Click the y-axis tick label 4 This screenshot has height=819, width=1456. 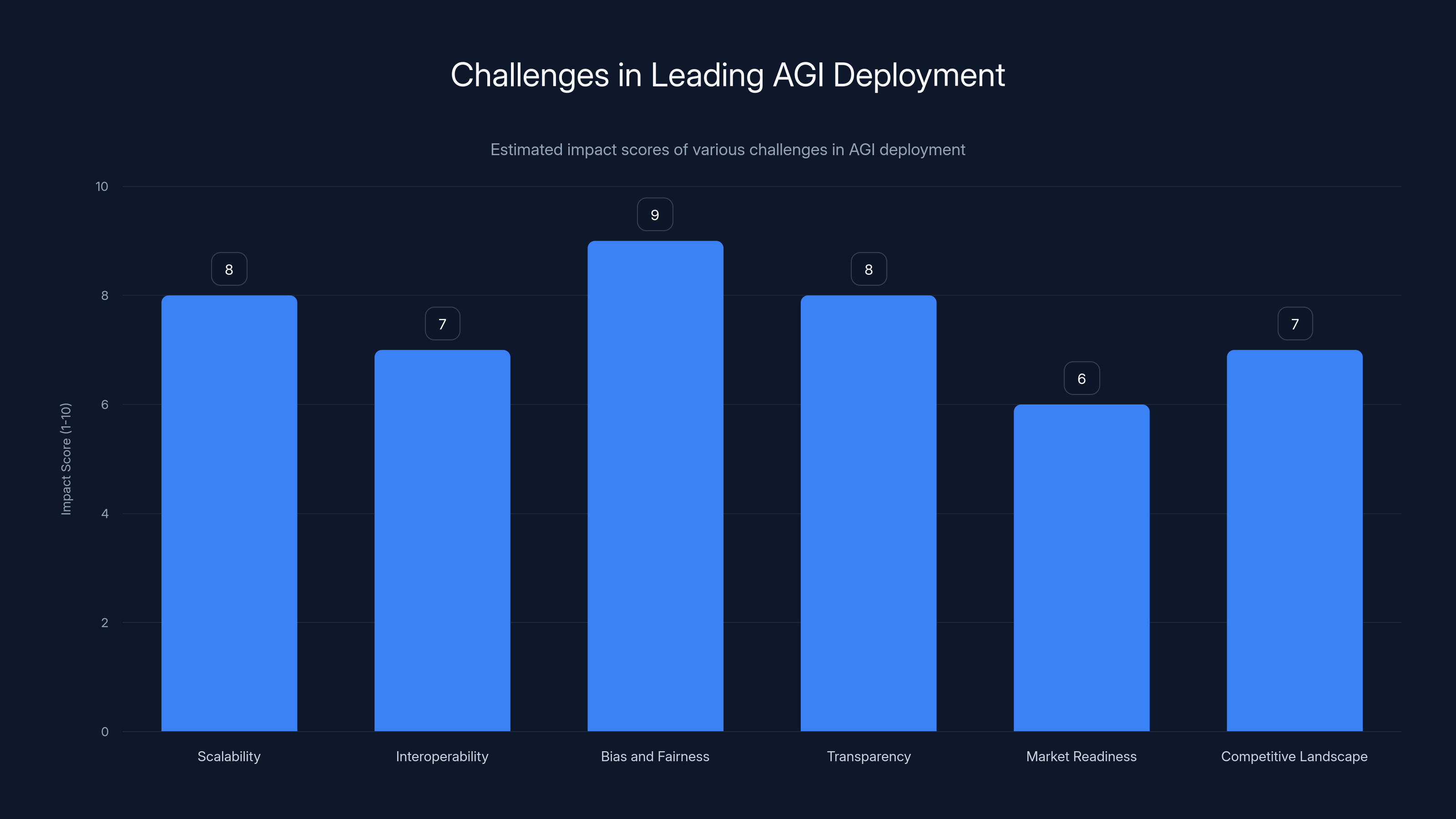[x=105, y=514]
